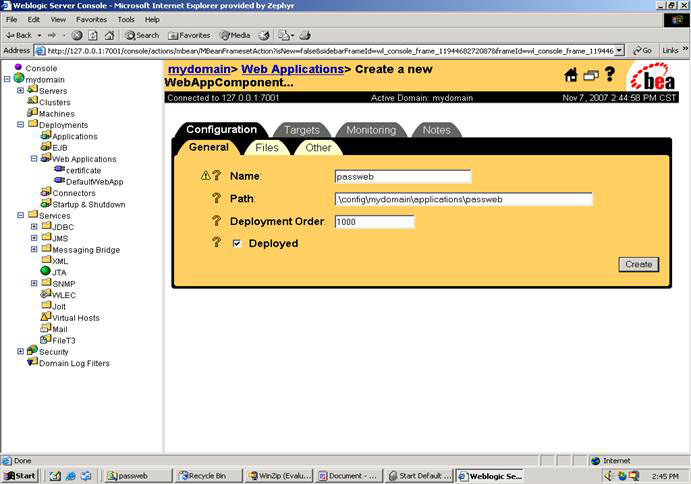This screenshot has width=691, height=484.
Task: Open Applications under Deployments
Action: 75,137
